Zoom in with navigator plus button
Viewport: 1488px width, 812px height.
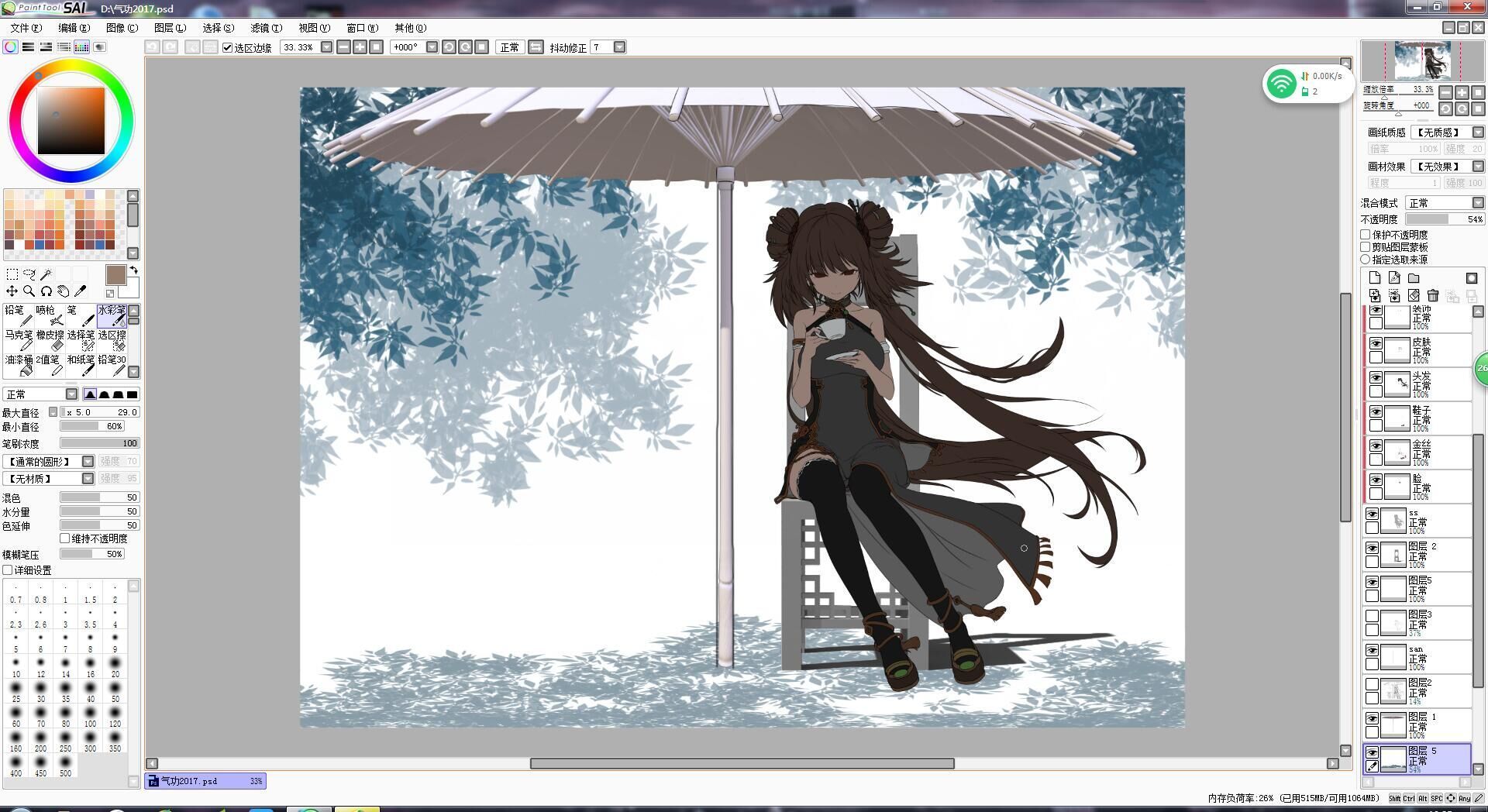pyautogui.click(x=1462, y=92)
